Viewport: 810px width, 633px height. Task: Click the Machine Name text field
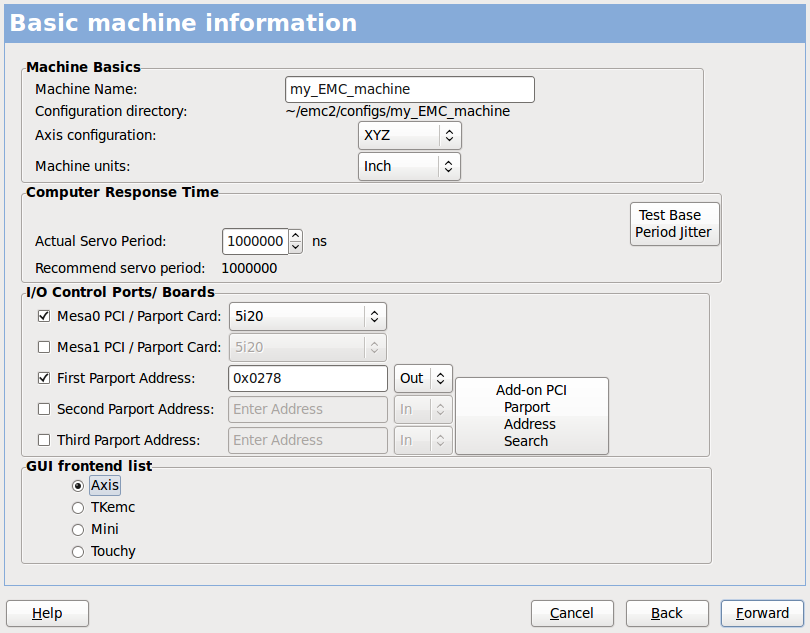pos(408,89)
